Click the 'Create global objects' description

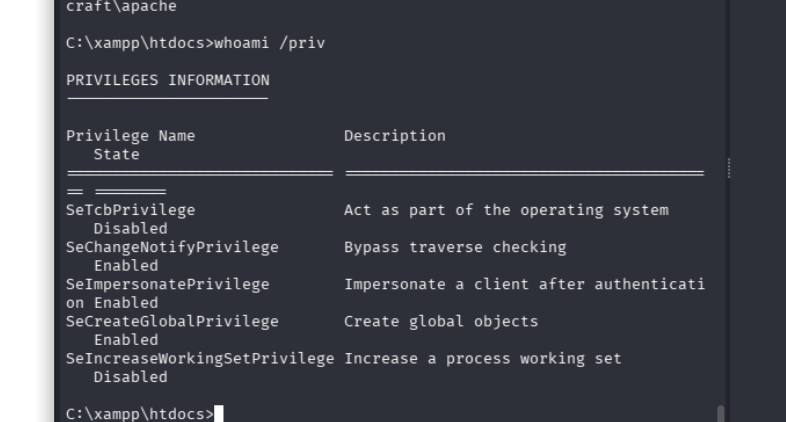pyautogui.click(x=441, y=321)
